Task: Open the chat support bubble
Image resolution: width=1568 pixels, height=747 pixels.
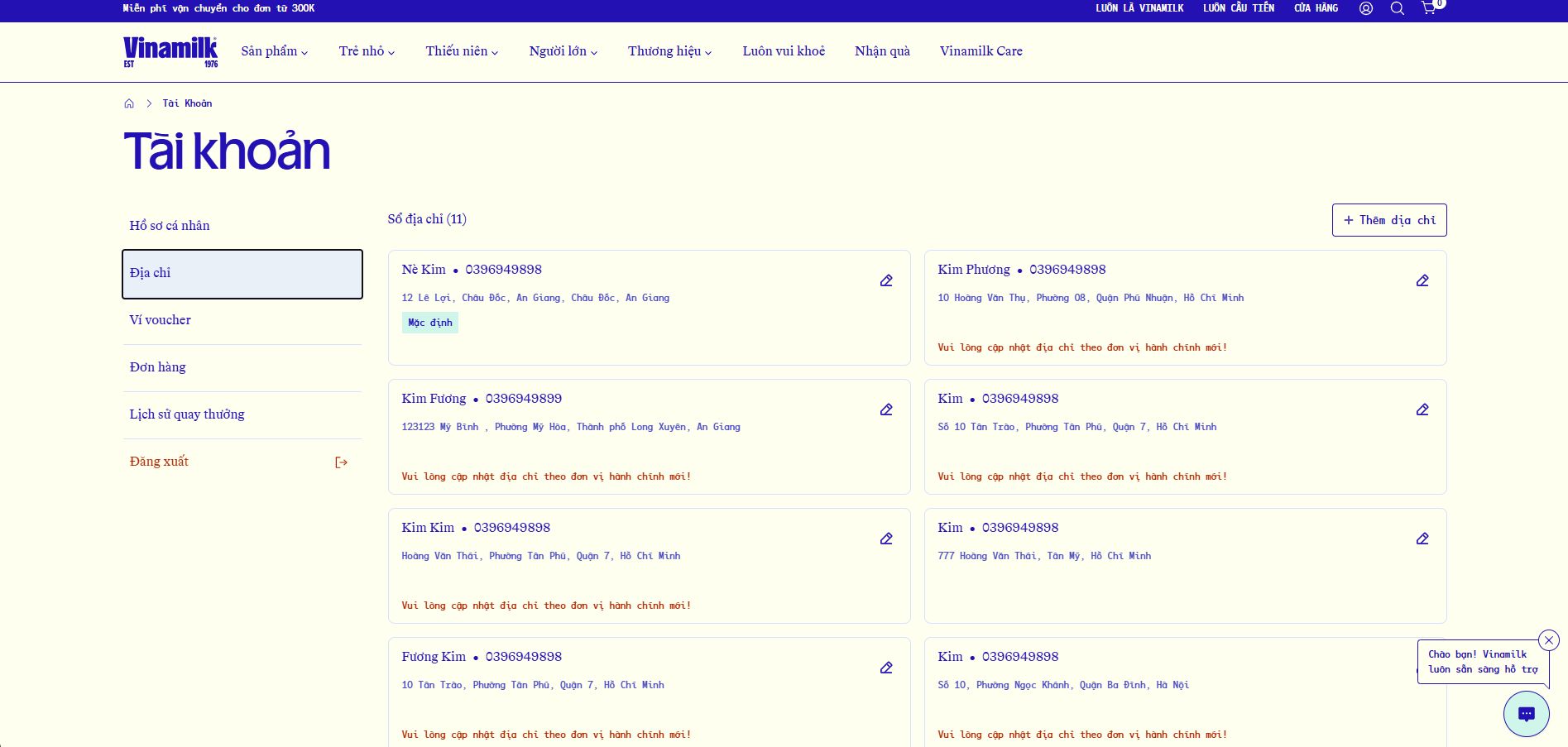Action: click(x=1526, y=713)
